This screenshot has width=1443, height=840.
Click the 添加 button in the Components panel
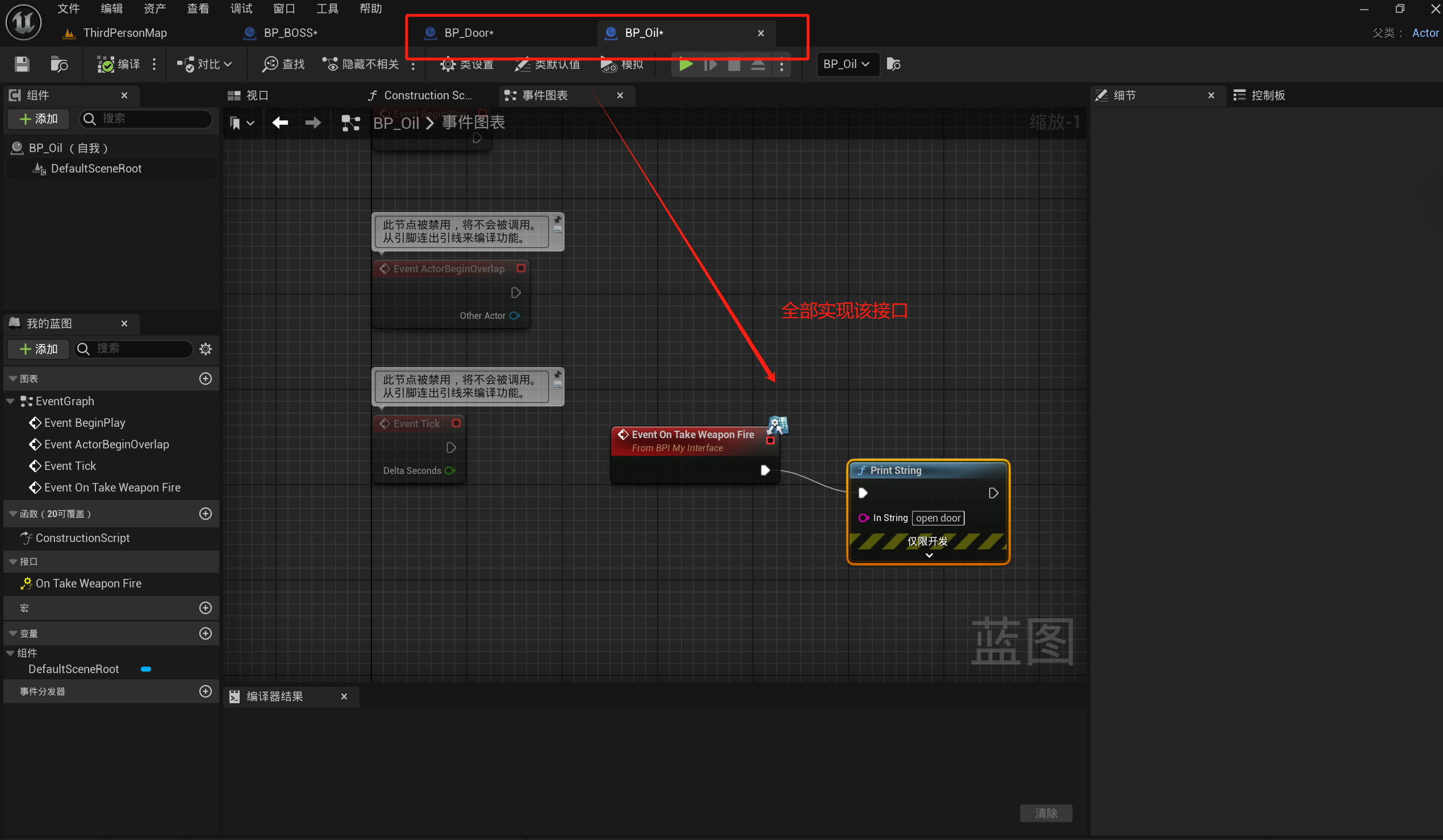39,119
